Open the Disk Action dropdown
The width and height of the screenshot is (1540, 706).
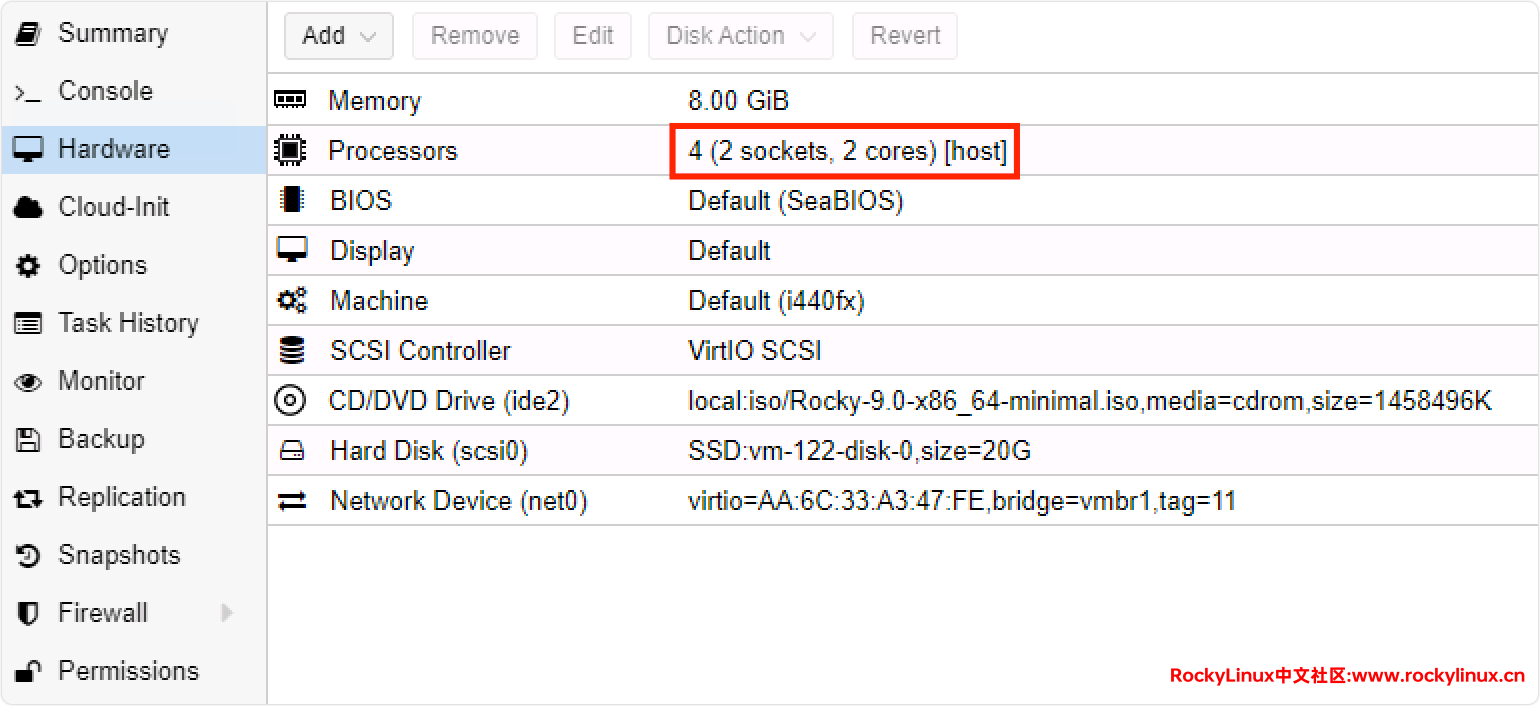pos(741,36)
